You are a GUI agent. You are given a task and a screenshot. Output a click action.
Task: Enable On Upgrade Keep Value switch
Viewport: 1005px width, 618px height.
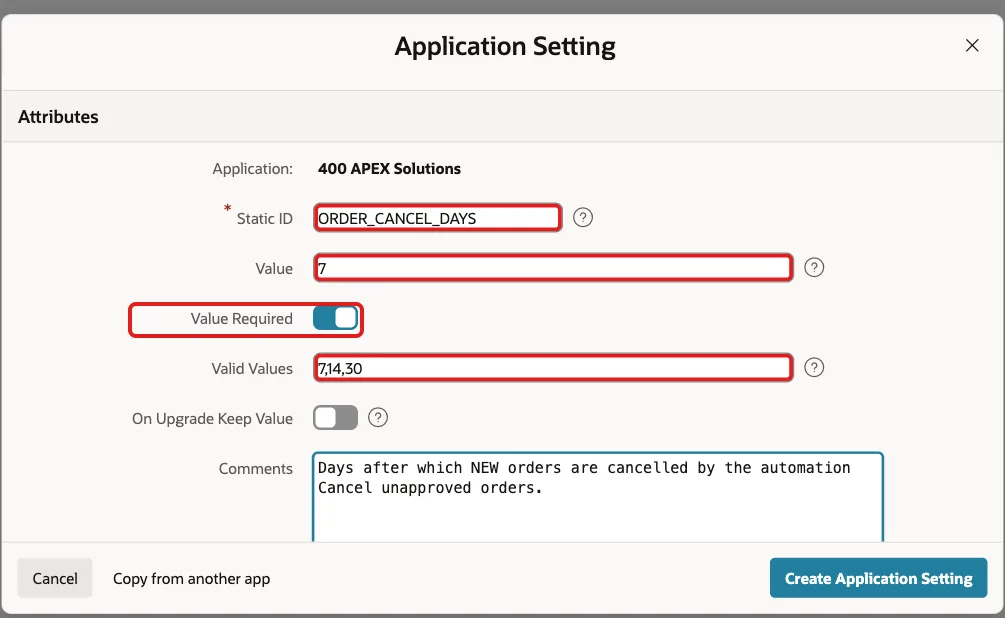click(x=335, y=418)
